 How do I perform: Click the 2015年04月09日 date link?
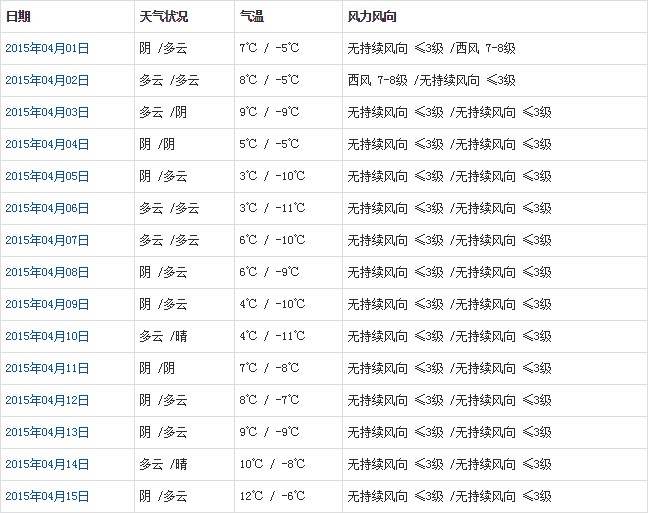click(x=47, y=304)
